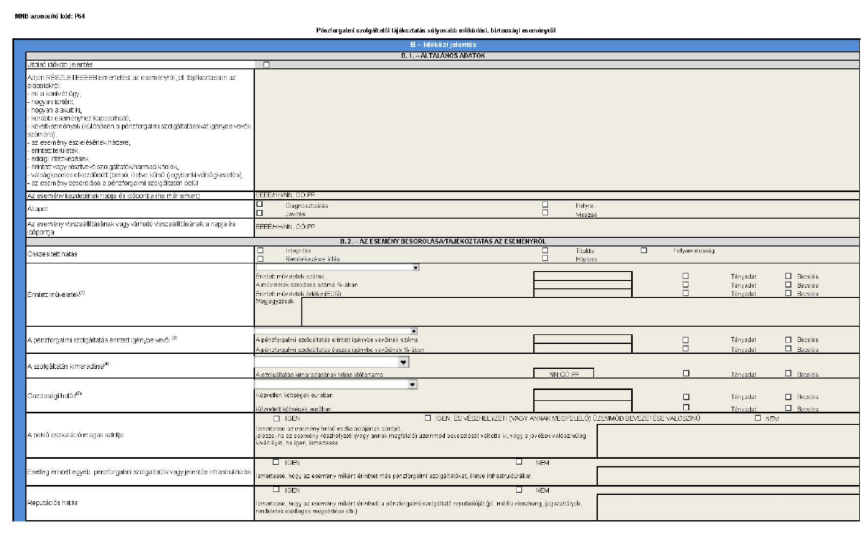Check the Diagnosztizálás status box
Screen dimensions: 868x535
[x=260, y=204]
